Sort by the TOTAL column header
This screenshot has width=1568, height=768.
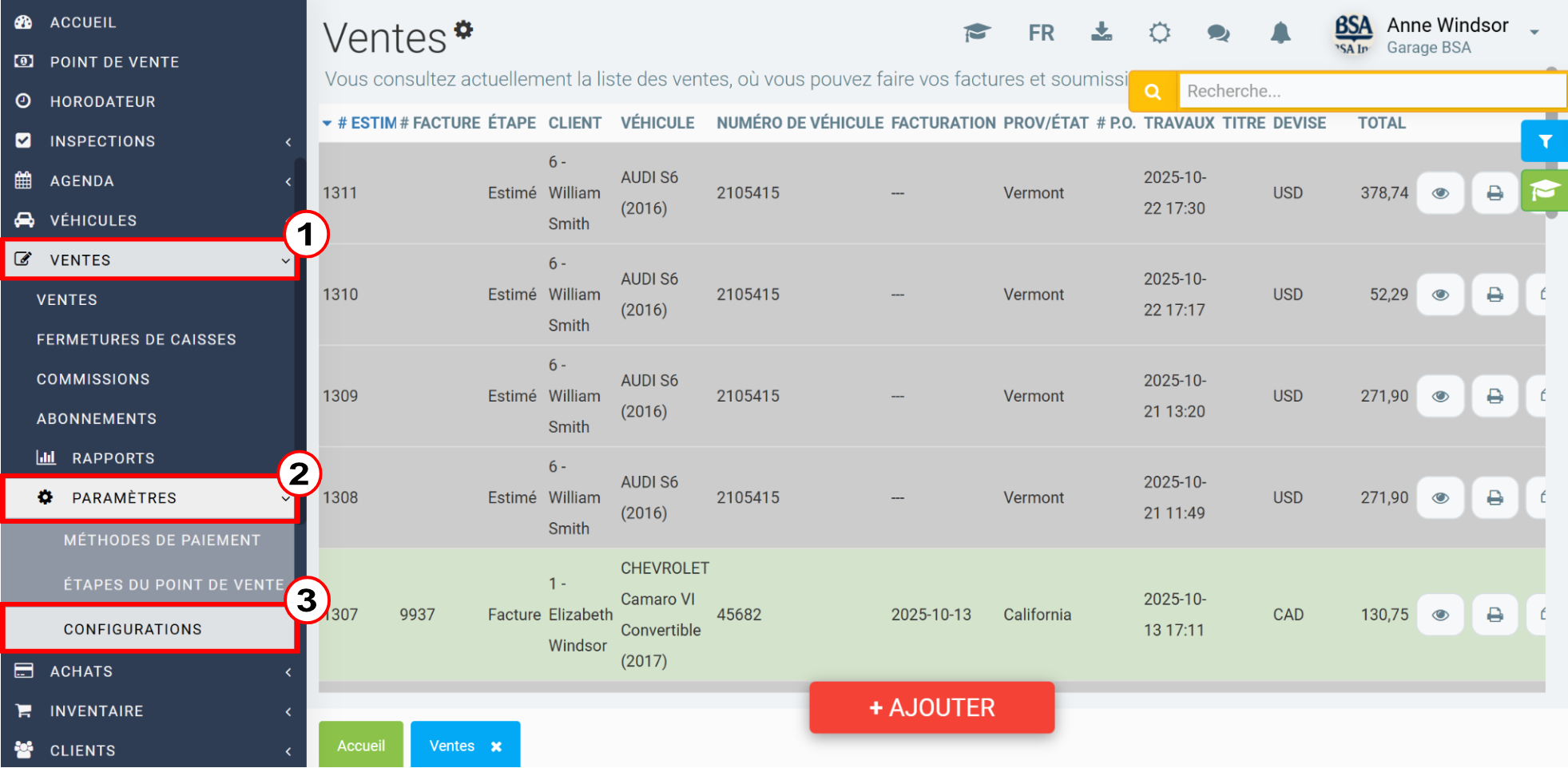[1382, 123]
